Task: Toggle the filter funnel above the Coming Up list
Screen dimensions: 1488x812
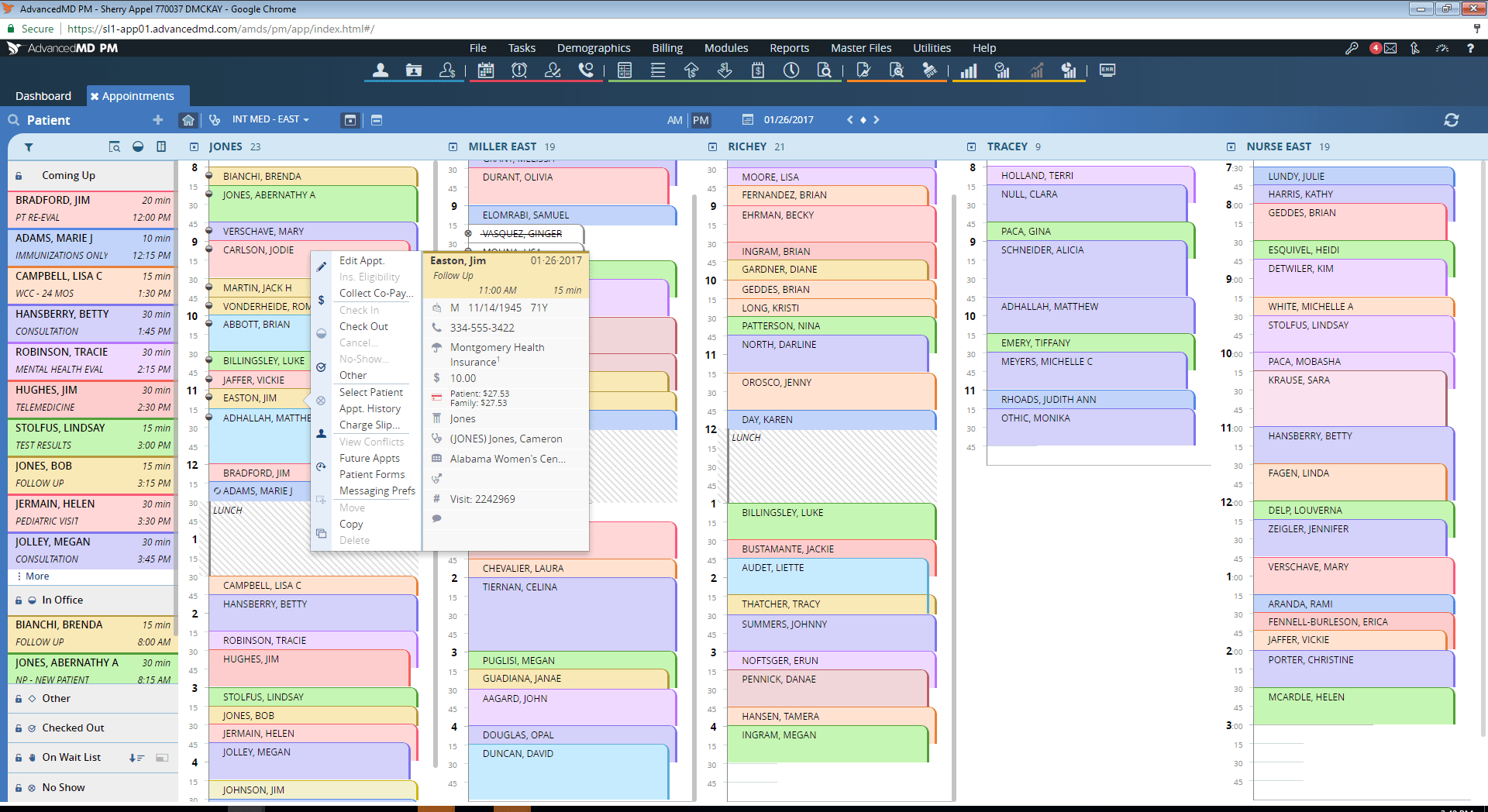Action: coord(29,147)
